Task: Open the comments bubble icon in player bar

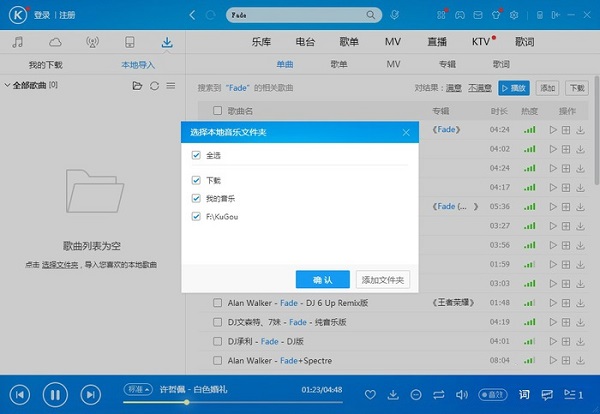Action: [x=547, y=394]
